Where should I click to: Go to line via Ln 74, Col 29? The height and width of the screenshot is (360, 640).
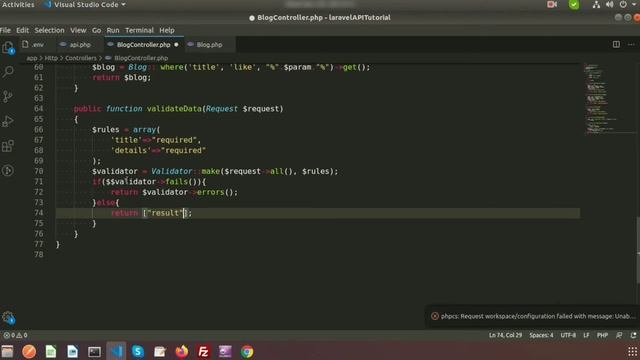(505, 335)
